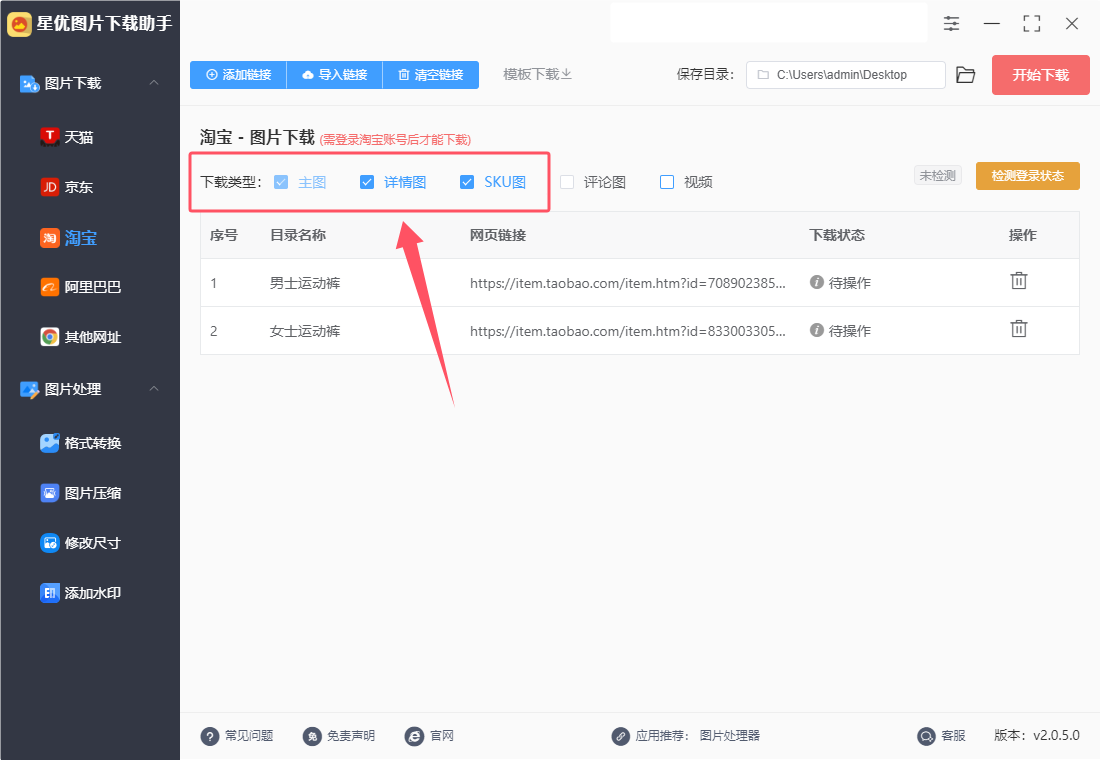Image resolution: width=1100 pixels, height=760 pixels.
Task: Toggle fullscreen window icon
Action: (x=1031, y=23)
